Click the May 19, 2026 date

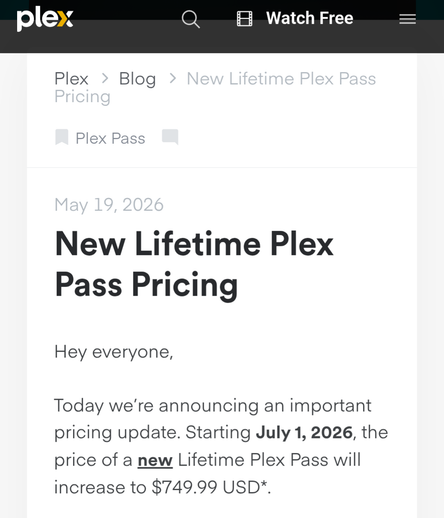click(109, 205)
